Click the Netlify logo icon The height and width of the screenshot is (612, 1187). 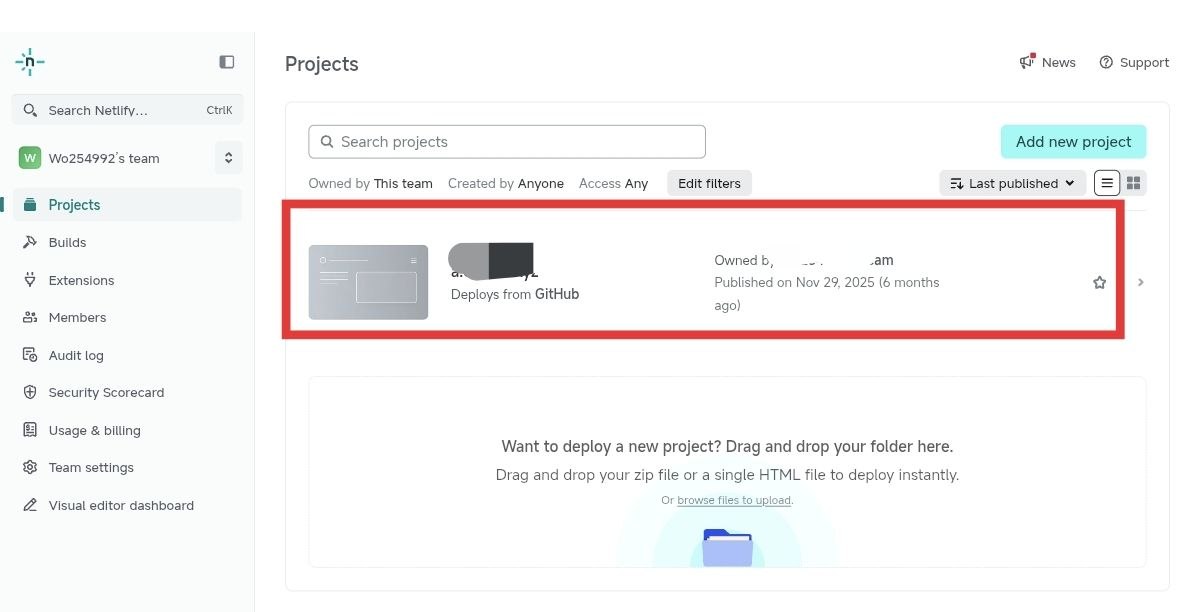pos(30,61)
